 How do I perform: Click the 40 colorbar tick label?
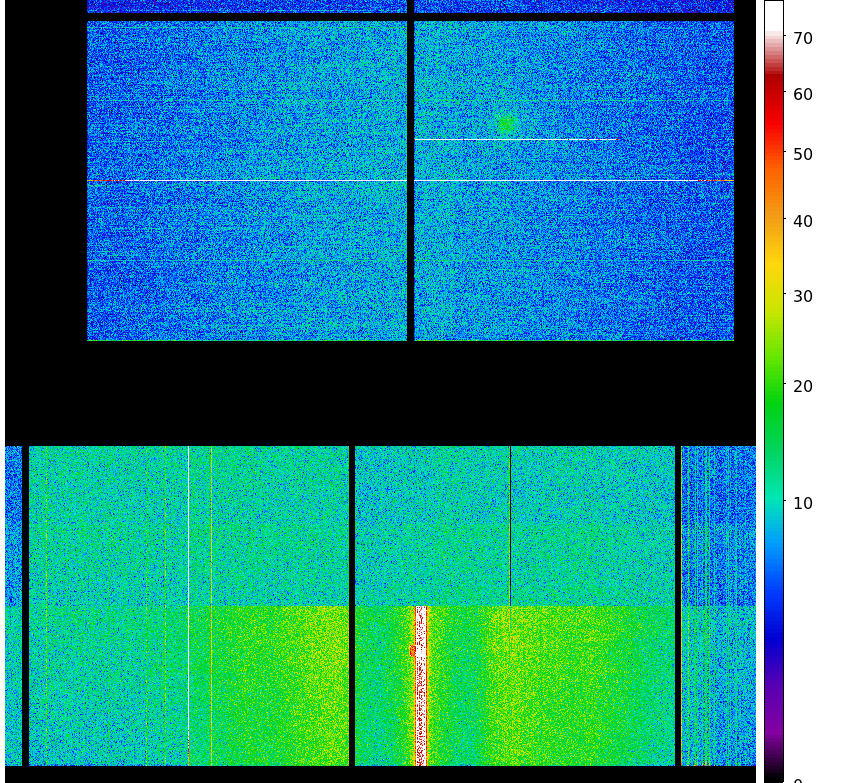click(802, 222)
